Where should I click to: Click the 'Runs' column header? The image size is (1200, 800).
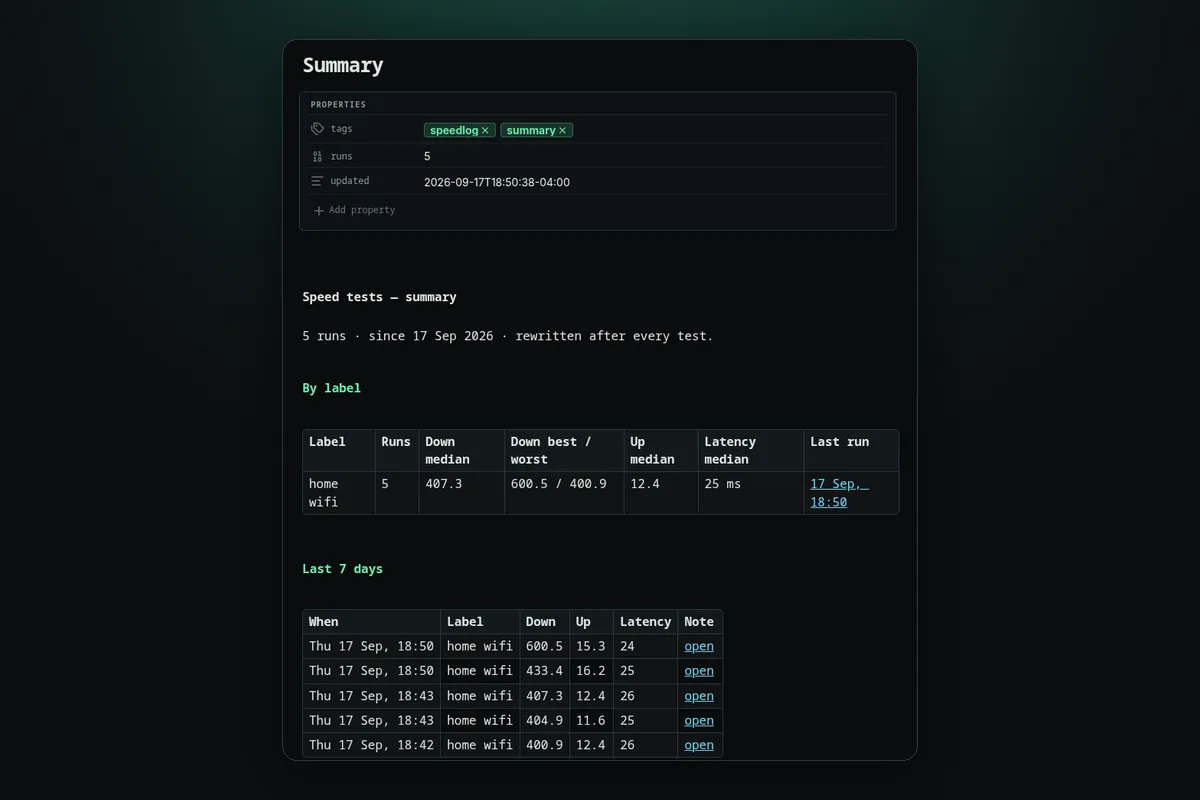(397, 451)
